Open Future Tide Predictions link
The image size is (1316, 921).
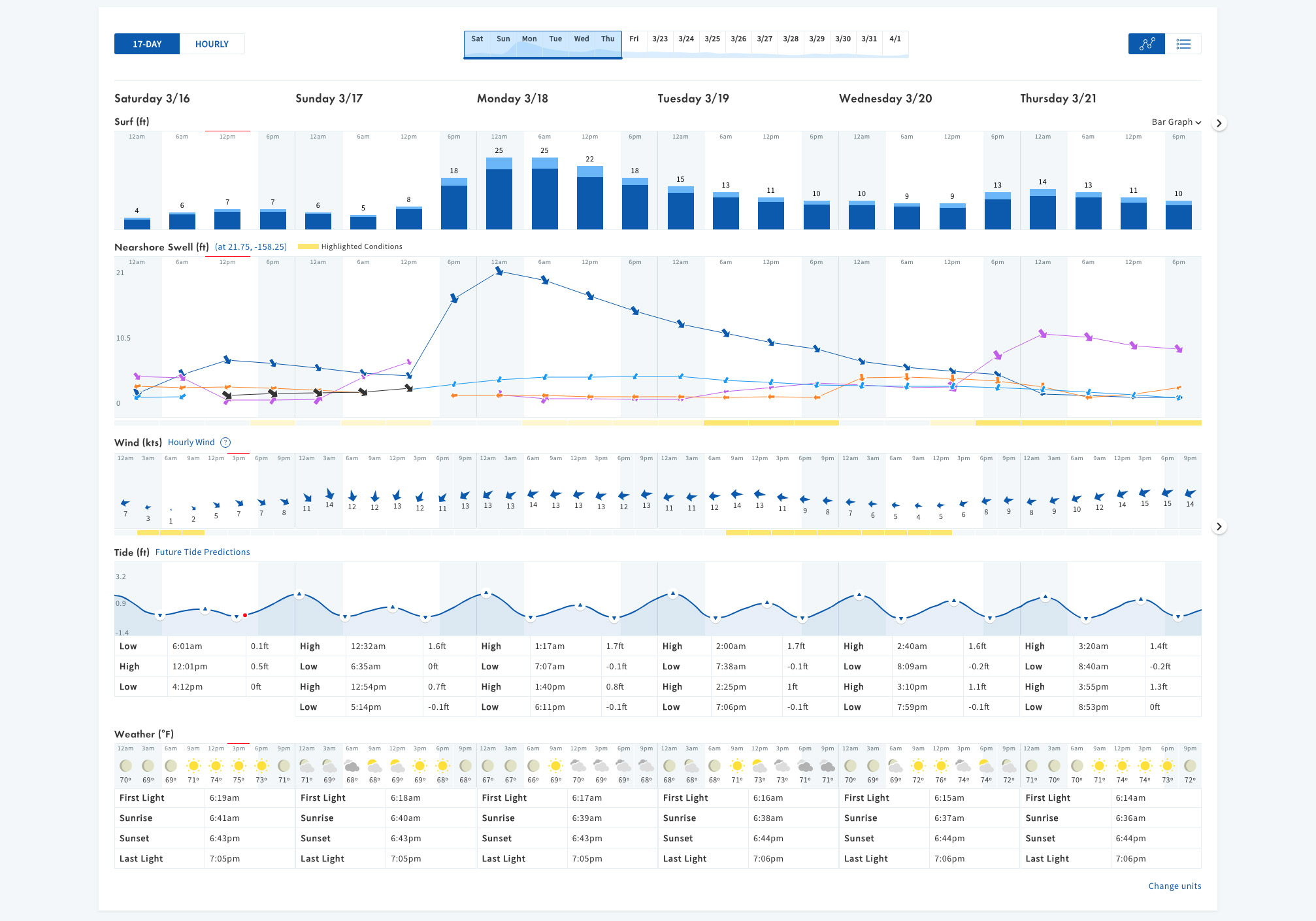click(x=203, y=552)
